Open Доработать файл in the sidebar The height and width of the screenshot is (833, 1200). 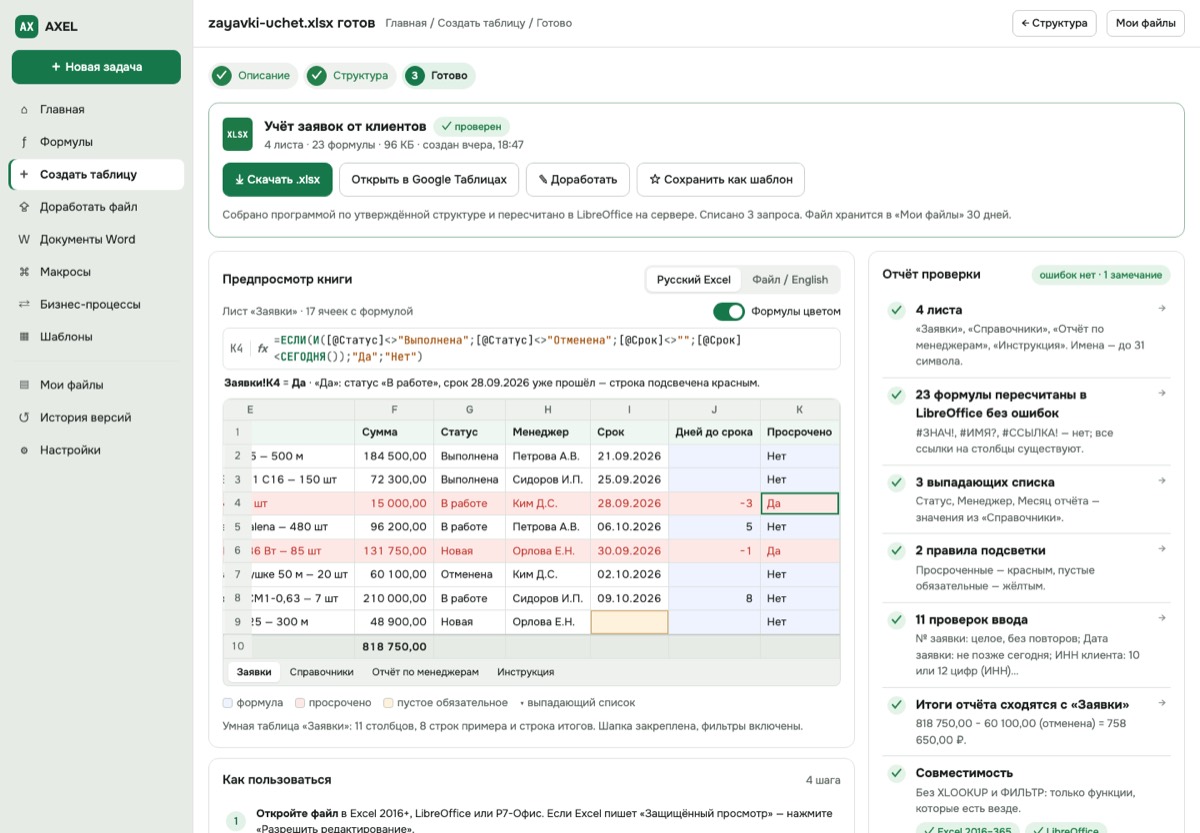[96, 207]
